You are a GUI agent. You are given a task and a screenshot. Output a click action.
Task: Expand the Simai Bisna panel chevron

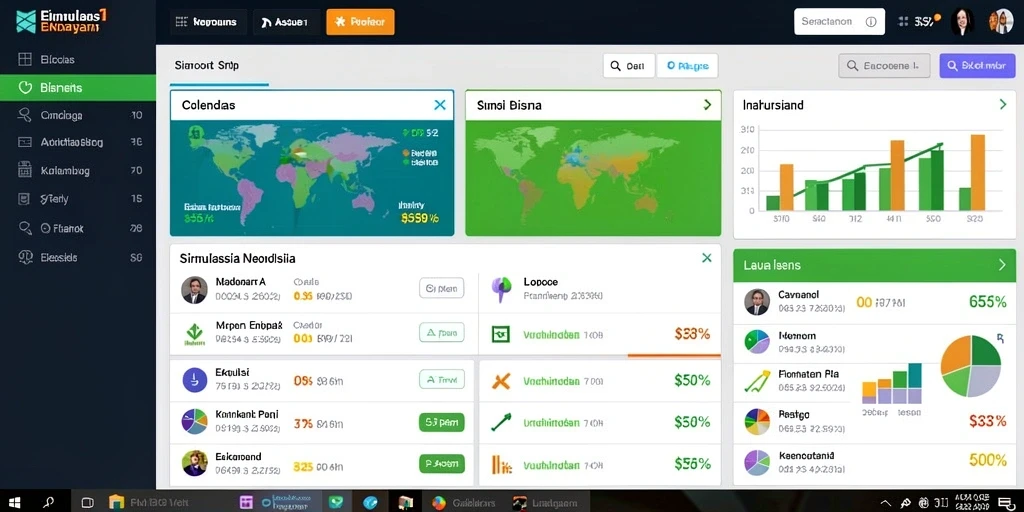coord(707,104)
